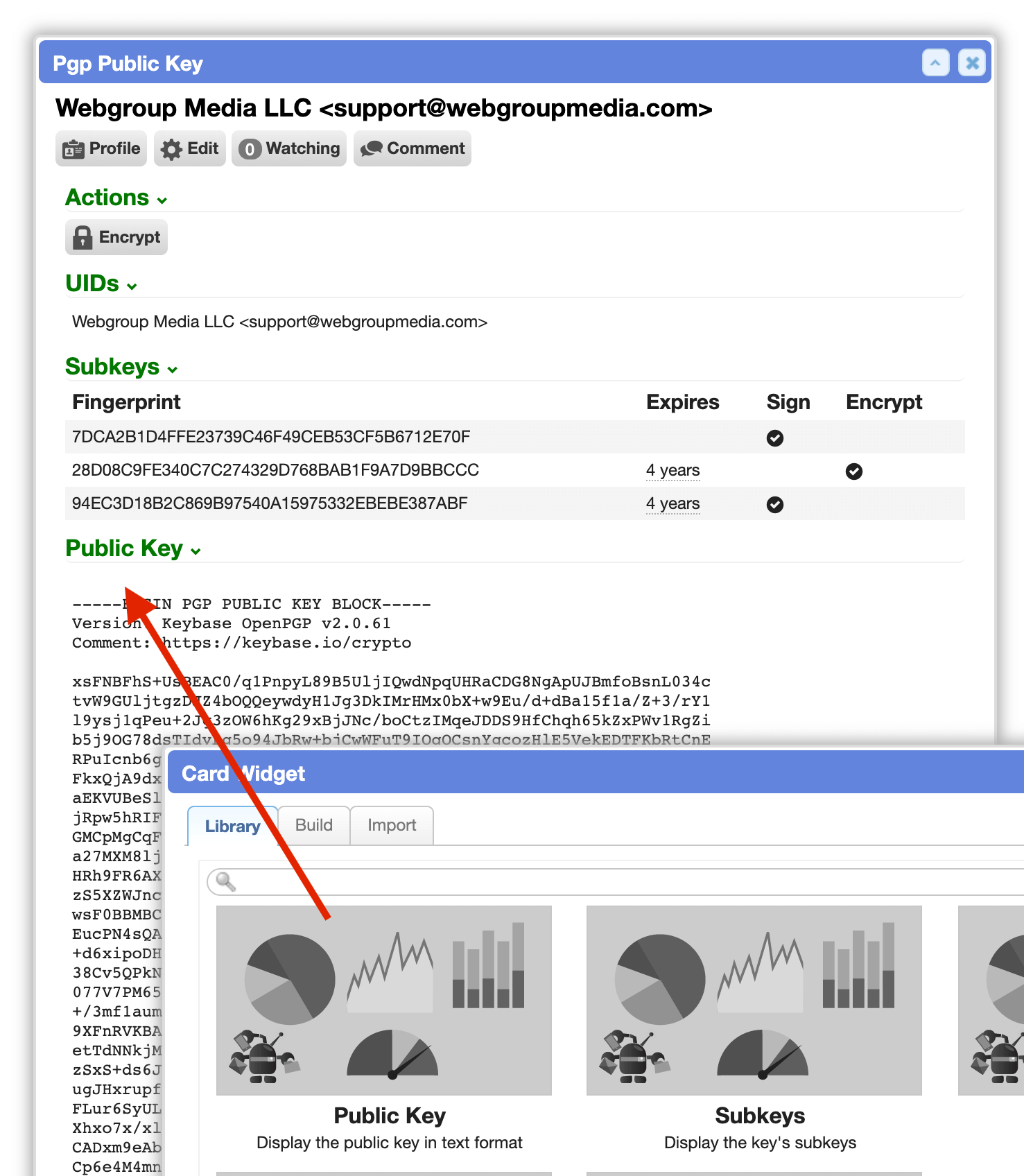Image resolution: width=1024 pixels, height=1176 pixels.
Task: Focus the Card Widget search field
Action: point(617,881)
